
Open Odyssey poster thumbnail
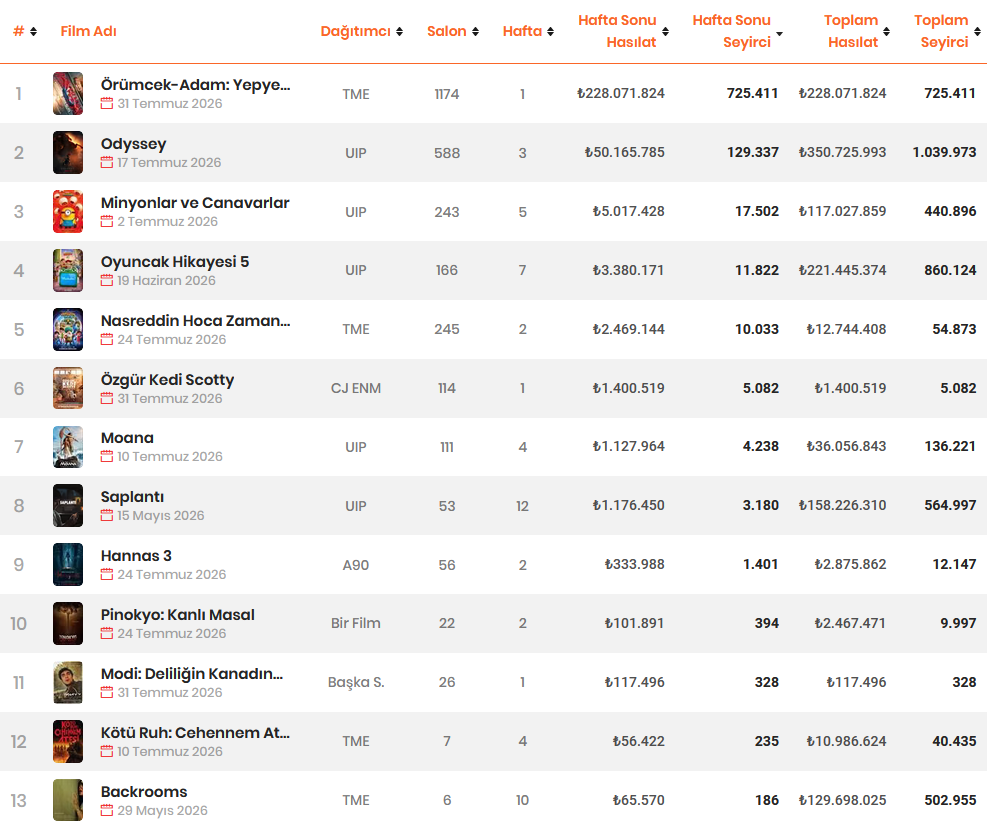point(68,152)
